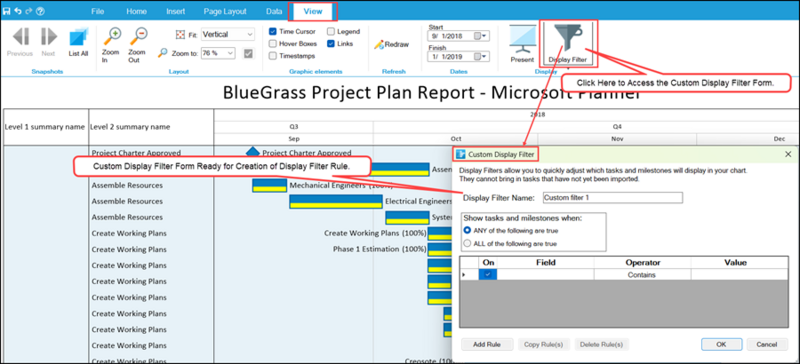This screenshot has height=364, width=800.
Task: Select the rule row arrow header
Action: (x=469, y=275)
